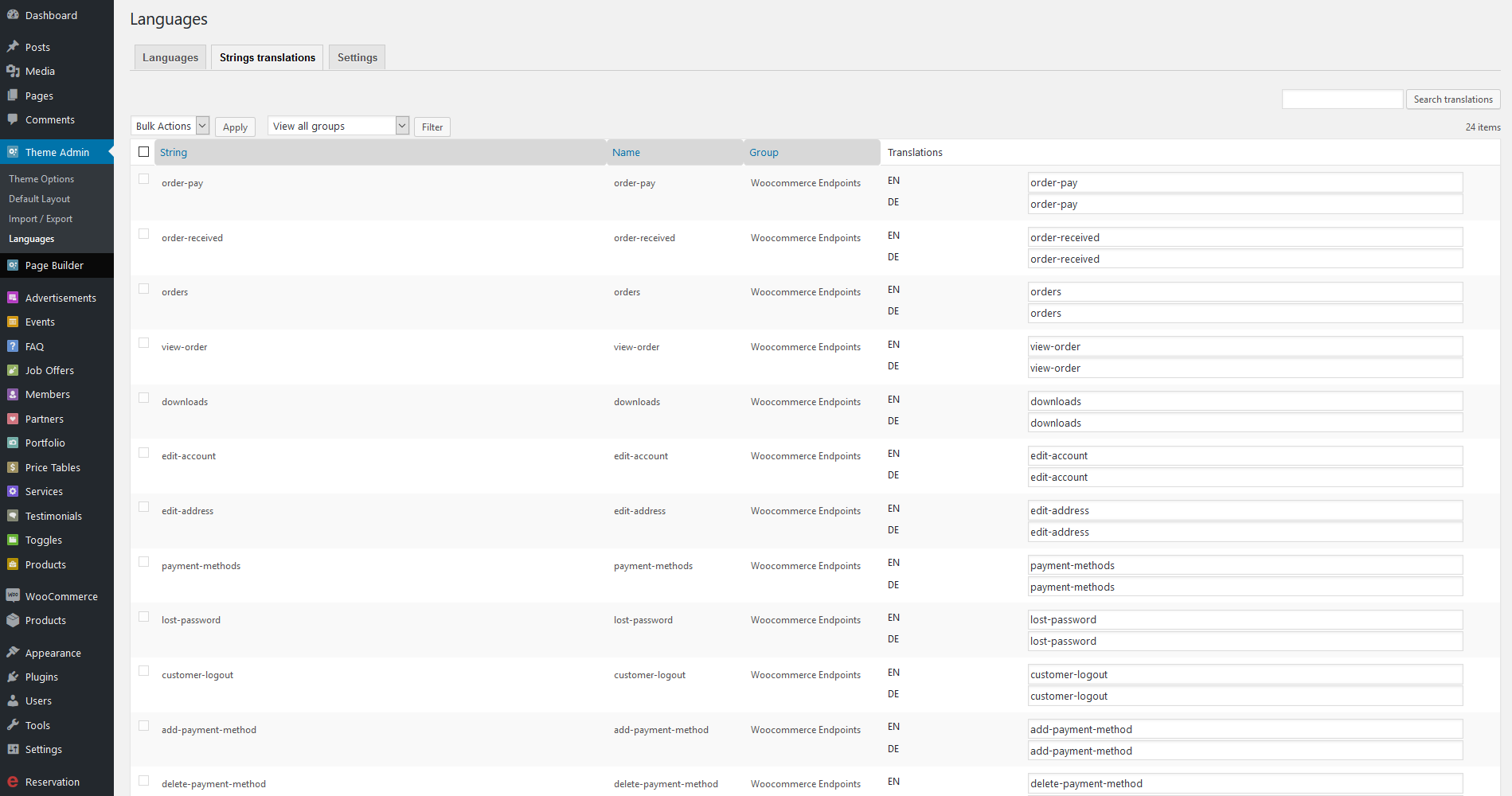Switch to the Settings tab
1512x796 pixels.
coord(357,57)
